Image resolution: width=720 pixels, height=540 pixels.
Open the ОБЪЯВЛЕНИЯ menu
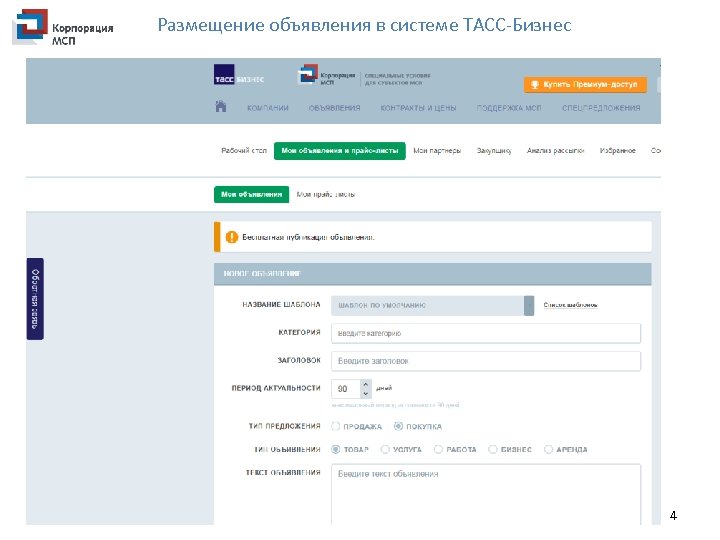[334, 108]
